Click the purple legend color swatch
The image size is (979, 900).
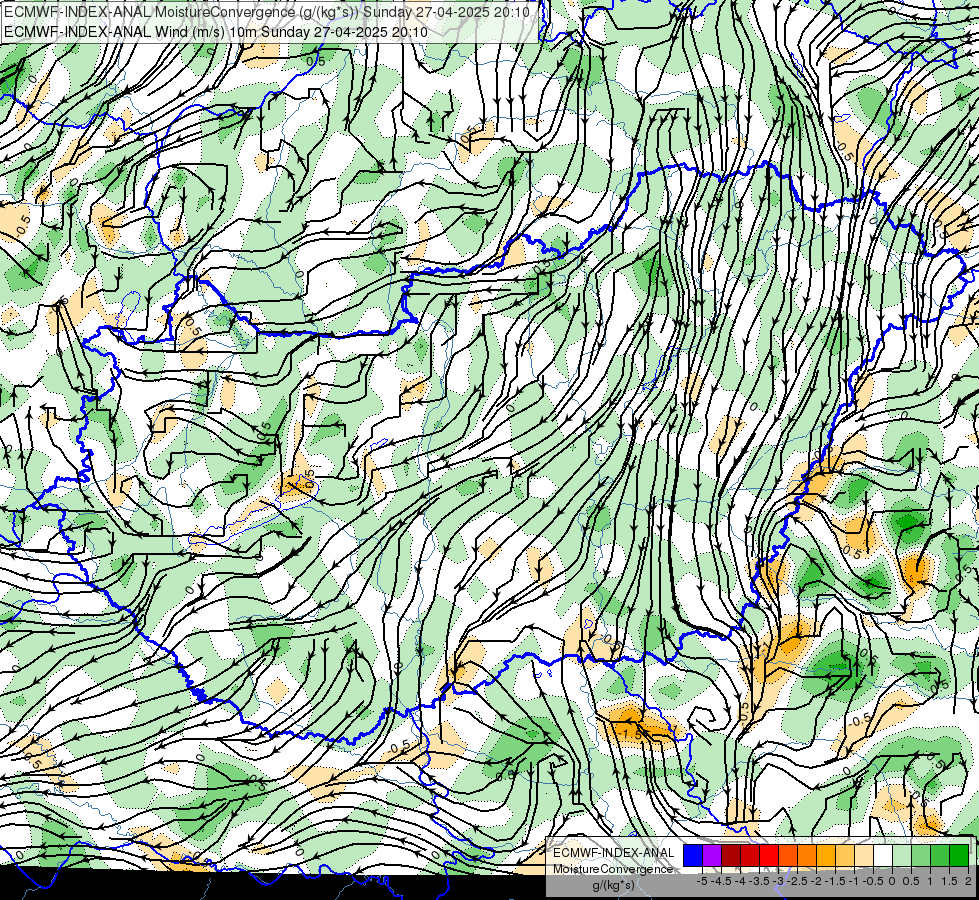tap(712, 855)
